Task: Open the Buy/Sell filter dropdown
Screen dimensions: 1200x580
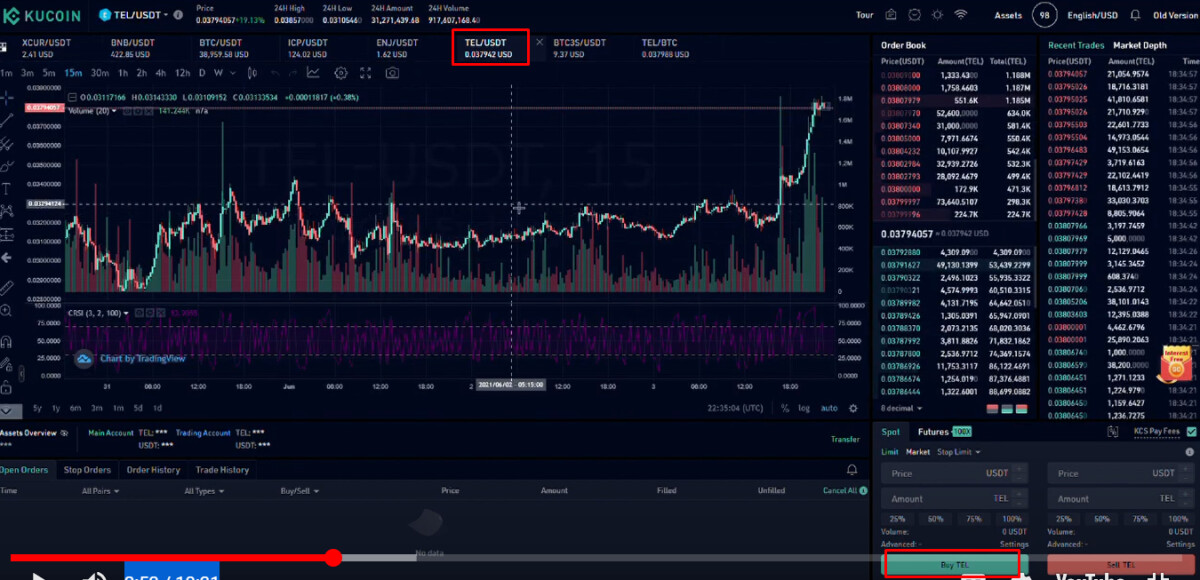Action: (x=302, y=491)
